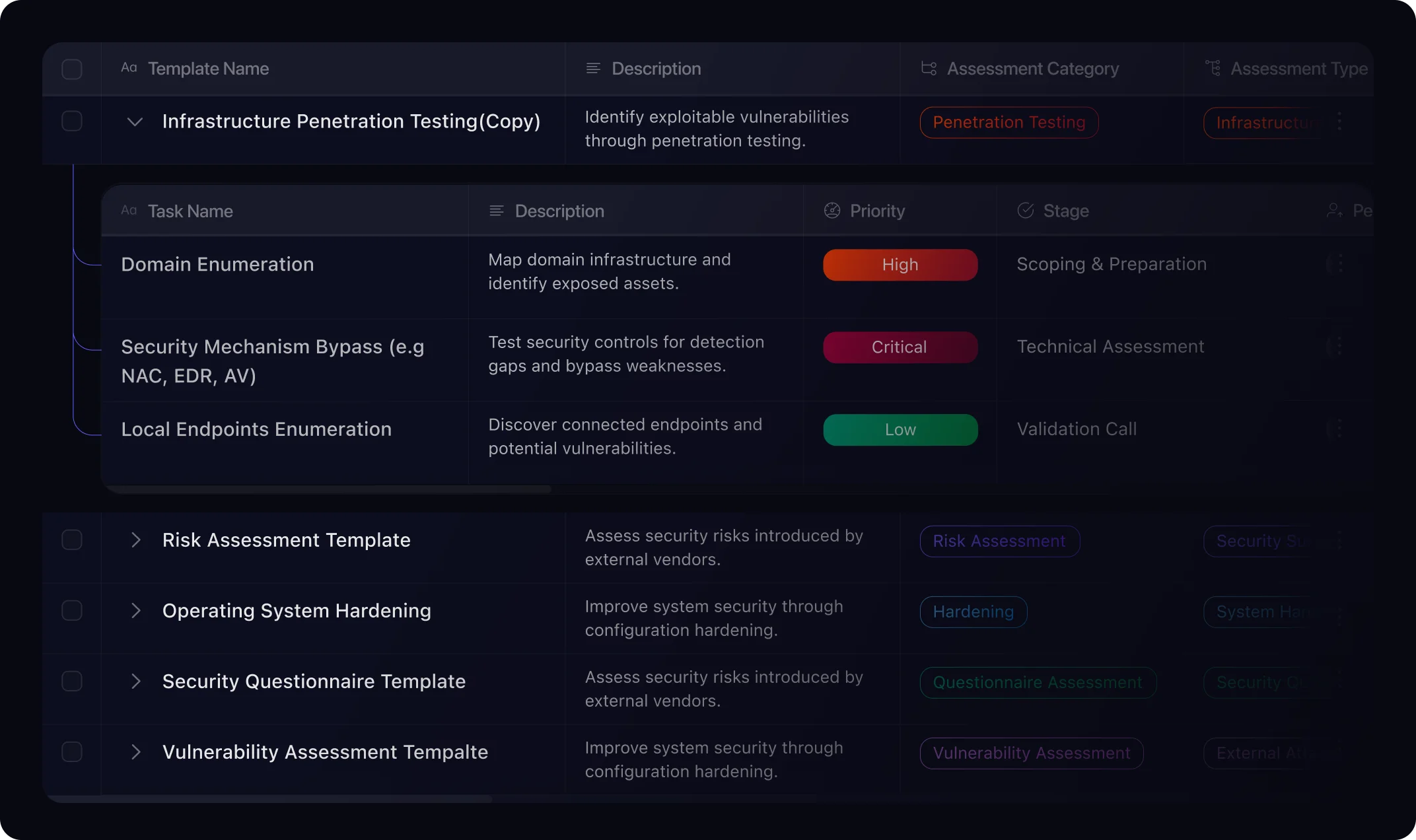Screen dimensions: 1416x840
Task: Sort tasks by Stage header
Action: [x=1066, y=211]
